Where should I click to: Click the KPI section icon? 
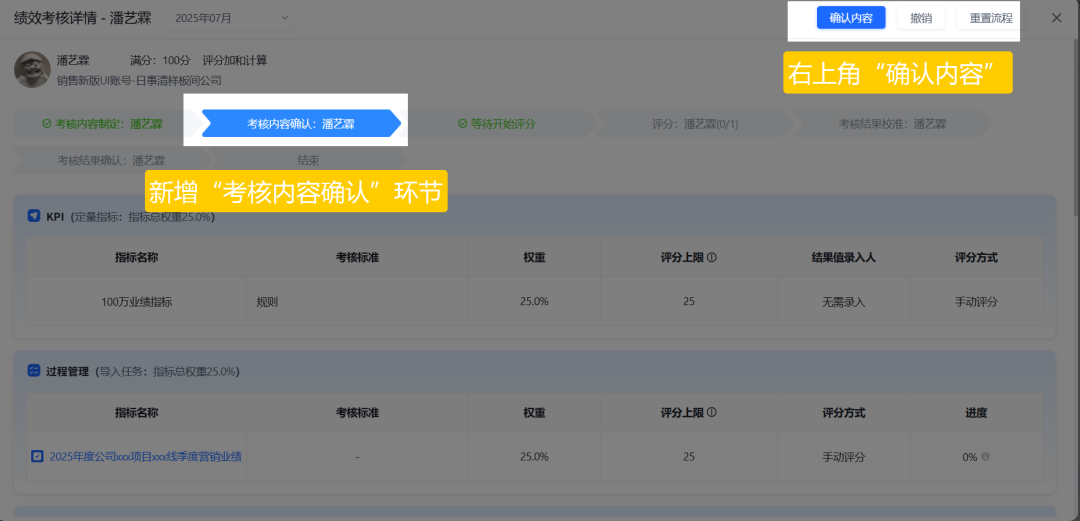[34, 216]
